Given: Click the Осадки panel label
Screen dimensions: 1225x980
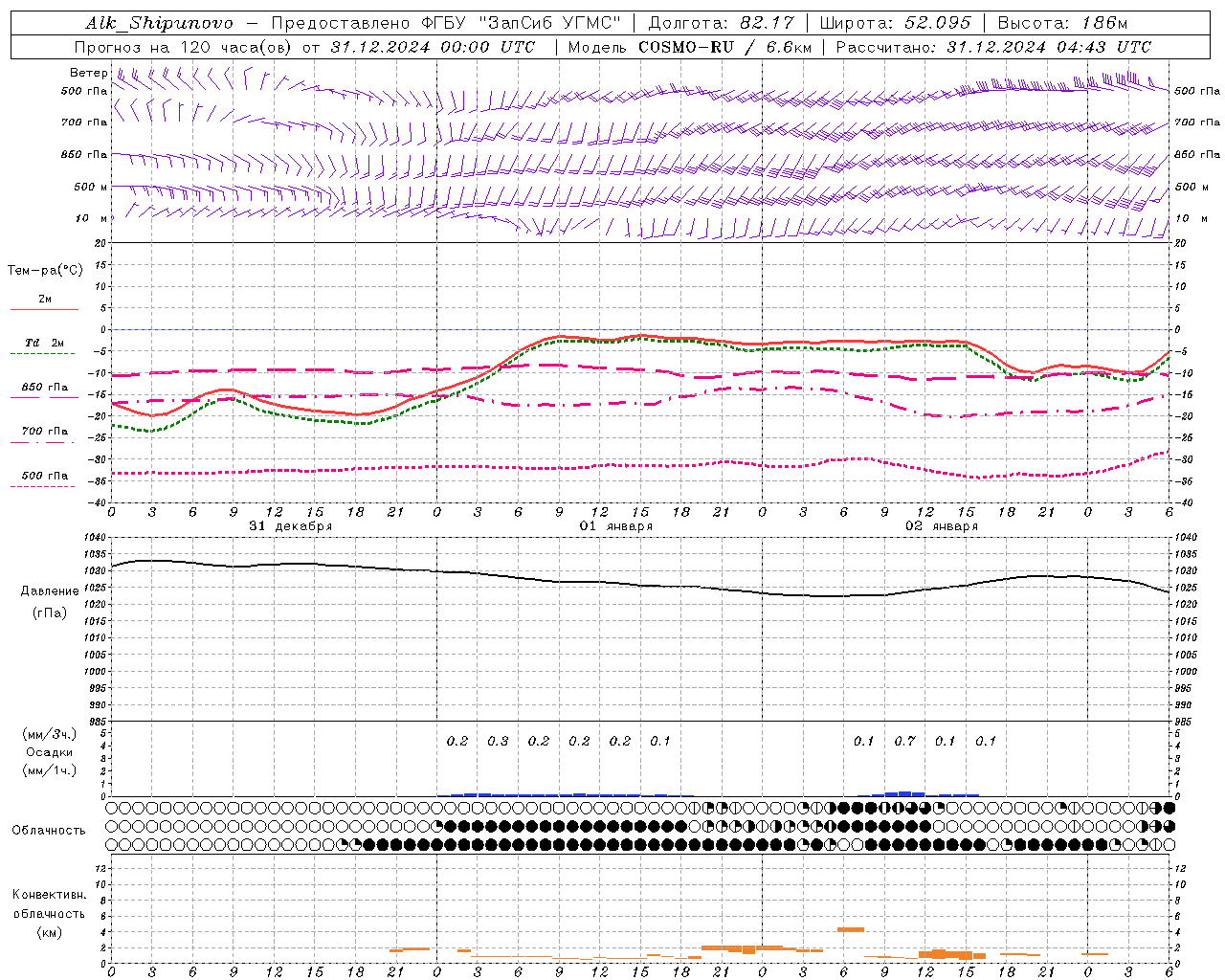Looking at the screenshot, I should (x=49, y=752).
